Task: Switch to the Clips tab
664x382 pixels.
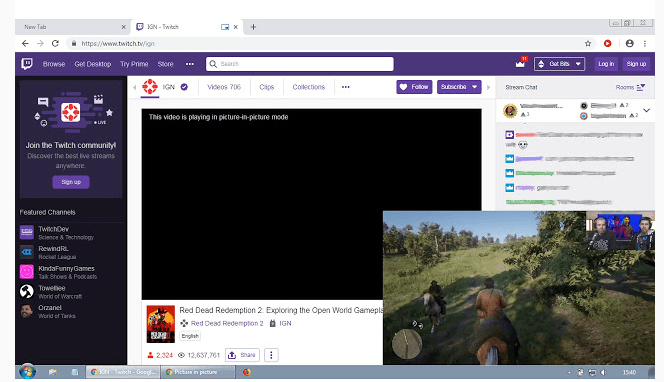Action: point(266,87)
